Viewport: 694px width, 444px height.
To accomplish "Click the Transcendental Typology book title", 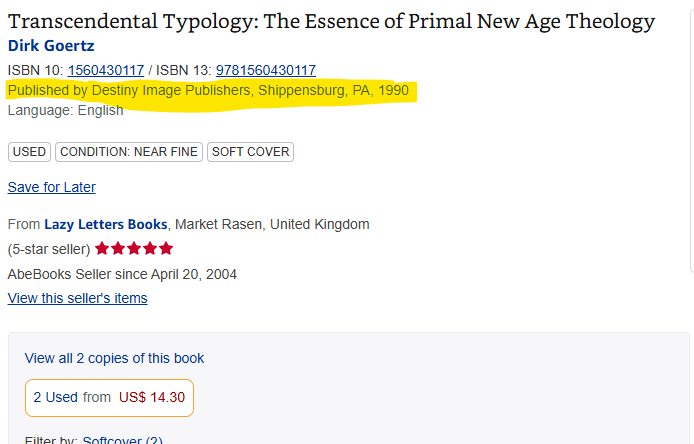I will (x=331, y=21).
